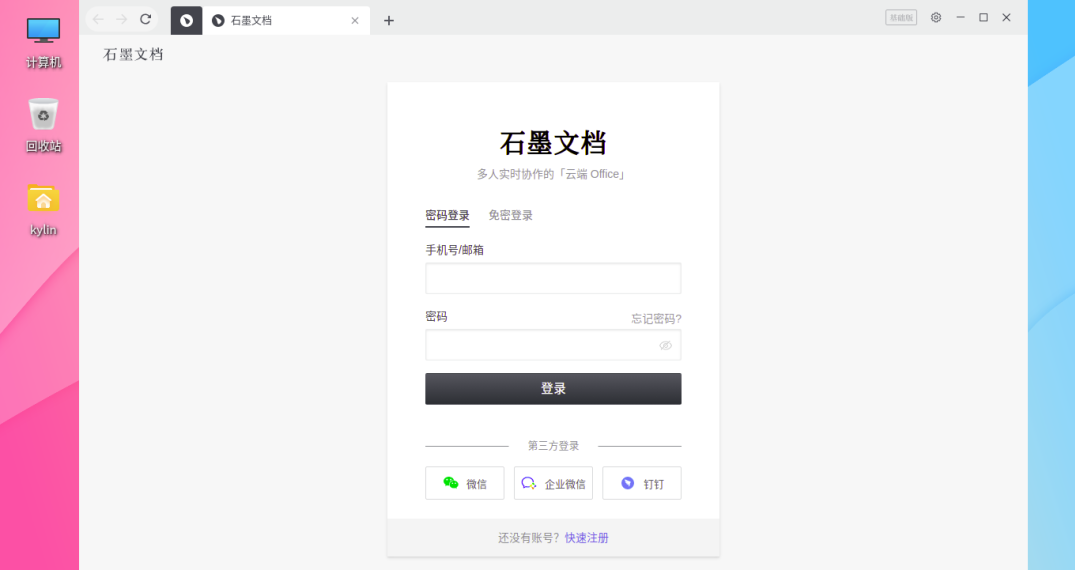The height and width of the screenshot is (570, 1075).
Task: Switch to 密码登录 tab
Action: pyautogui.click(x=447, y=215)
